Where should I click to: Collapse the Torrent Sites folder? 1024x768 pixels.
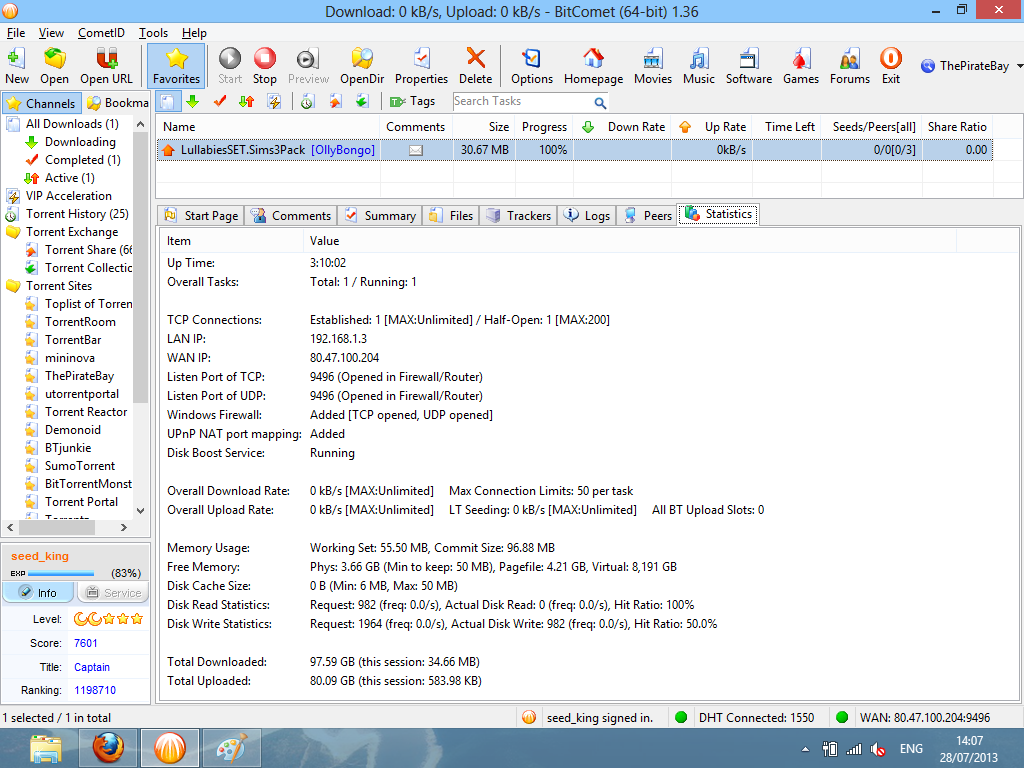pyautogui.click(x=12, y=286)
